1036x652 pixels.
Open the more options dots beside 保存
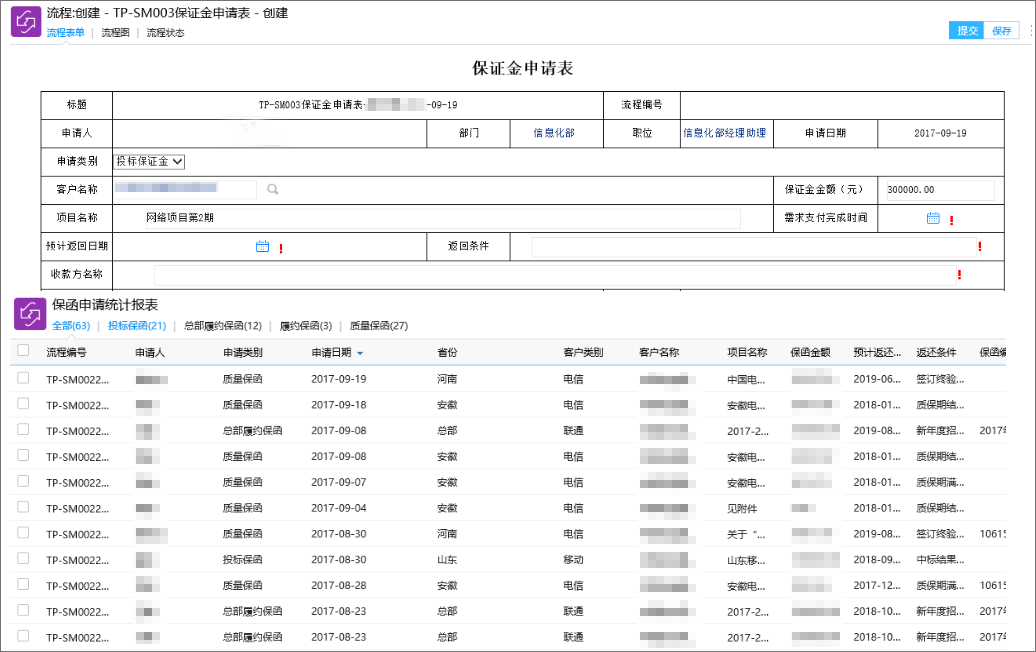point(1031,30)
